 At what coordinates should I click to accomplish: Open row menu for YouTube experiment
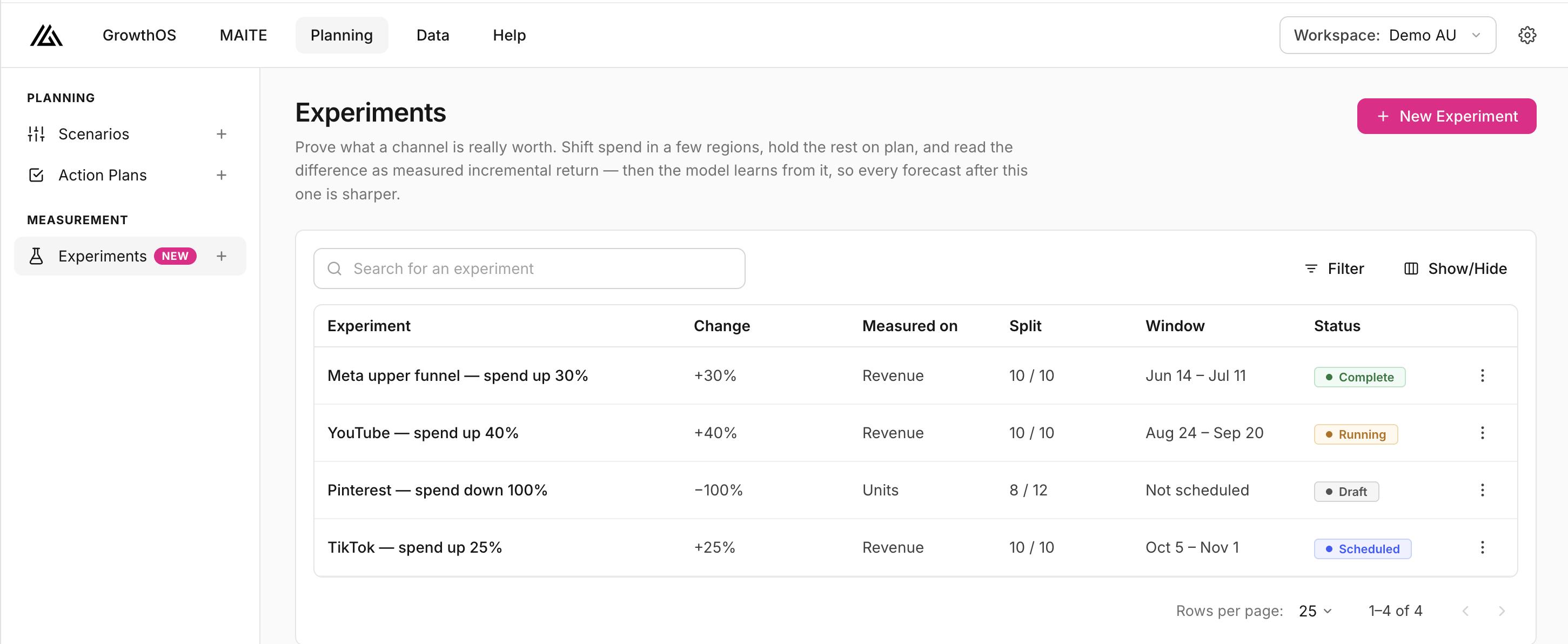(1482, 433)
